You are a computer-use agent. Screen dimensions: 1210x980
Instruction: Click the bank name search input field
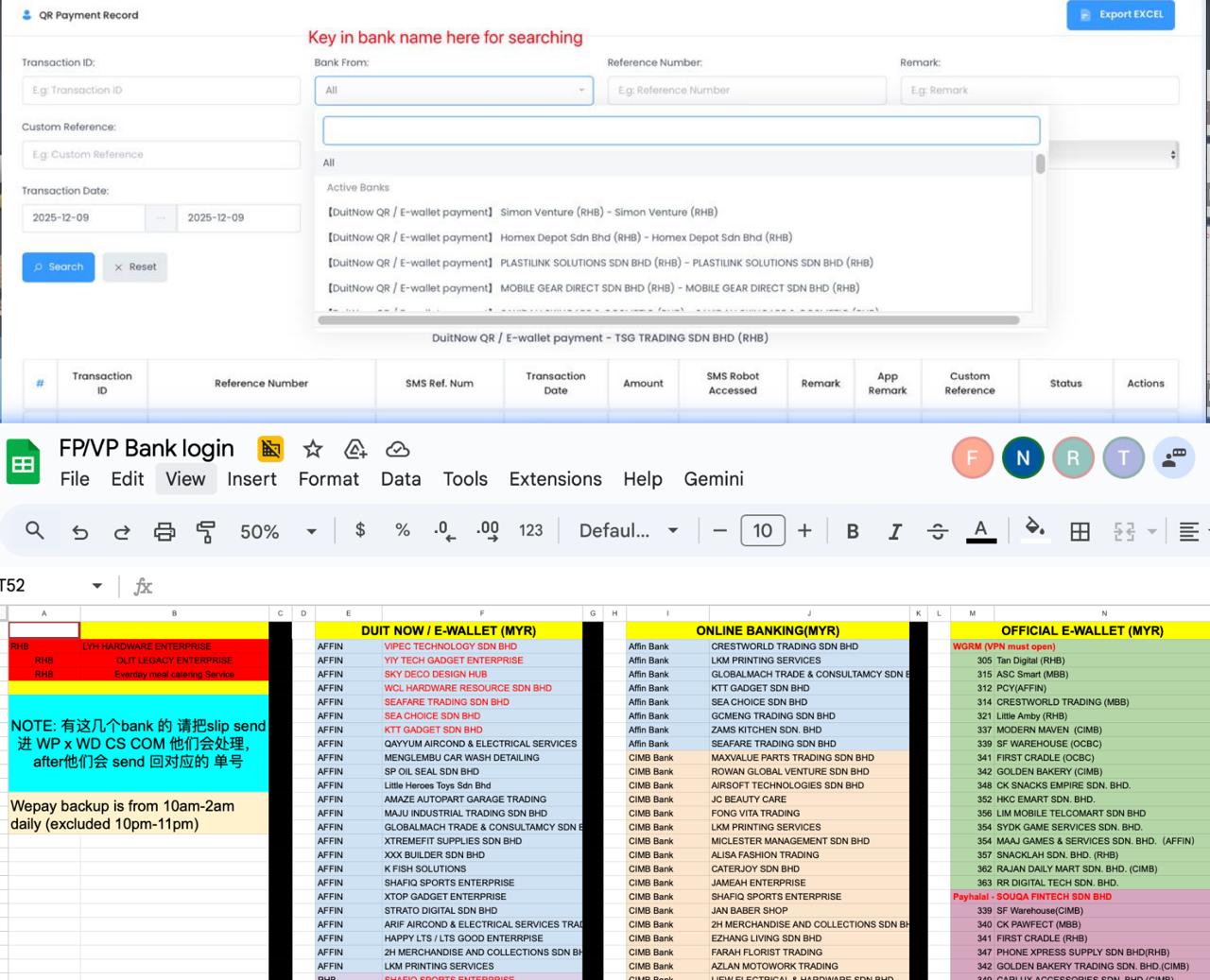coord(681,130)
